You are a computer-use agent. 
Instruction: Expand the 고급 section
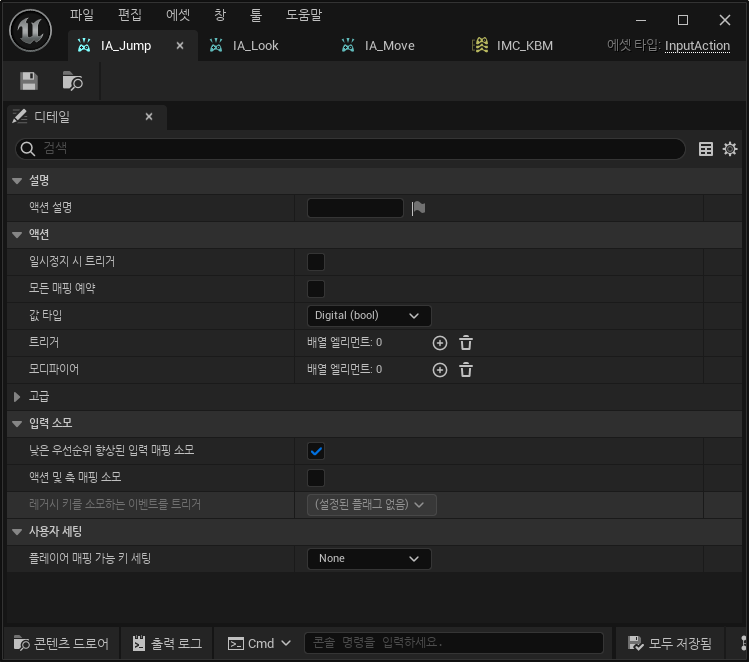coord(17,396)
